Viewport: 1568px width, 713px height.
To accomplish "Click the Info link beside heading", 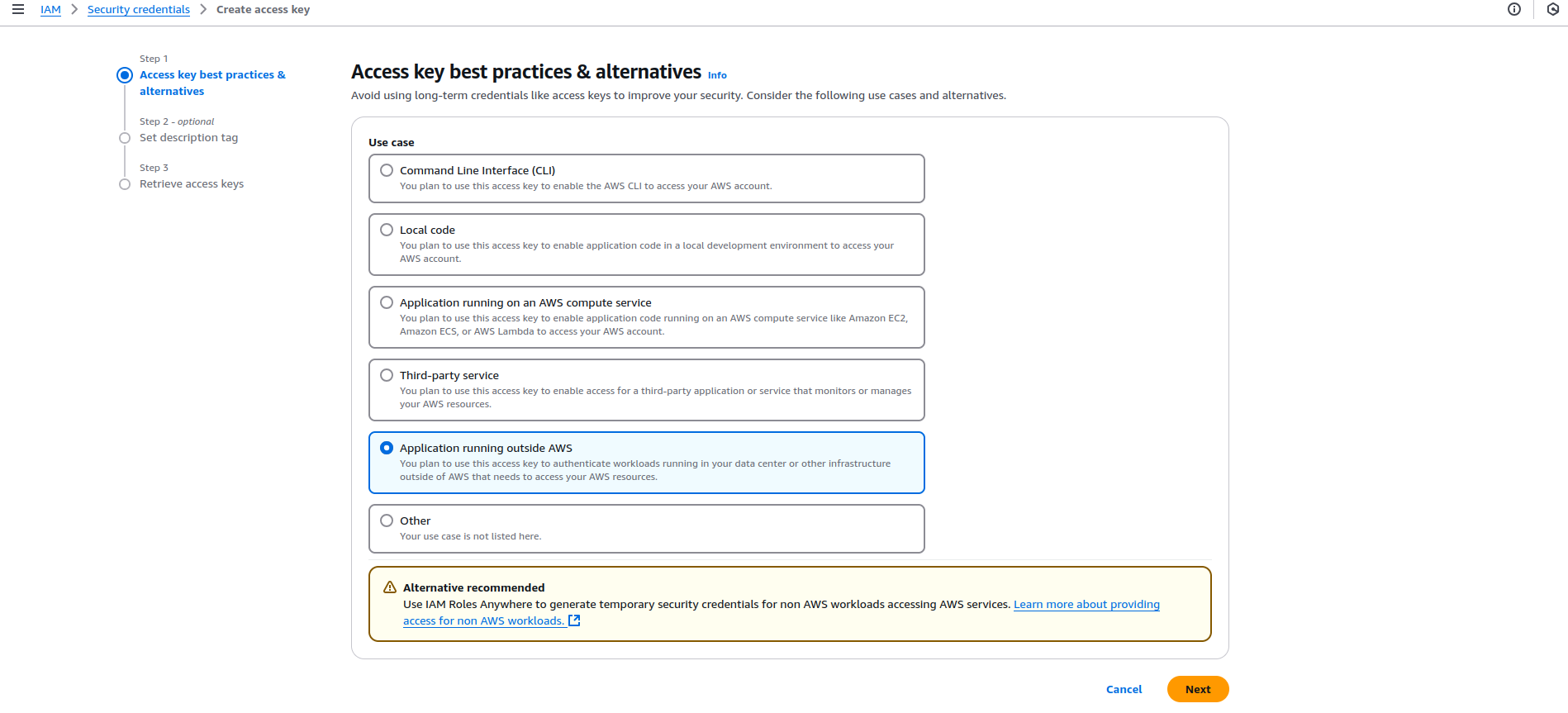I will tap(717, 75).
